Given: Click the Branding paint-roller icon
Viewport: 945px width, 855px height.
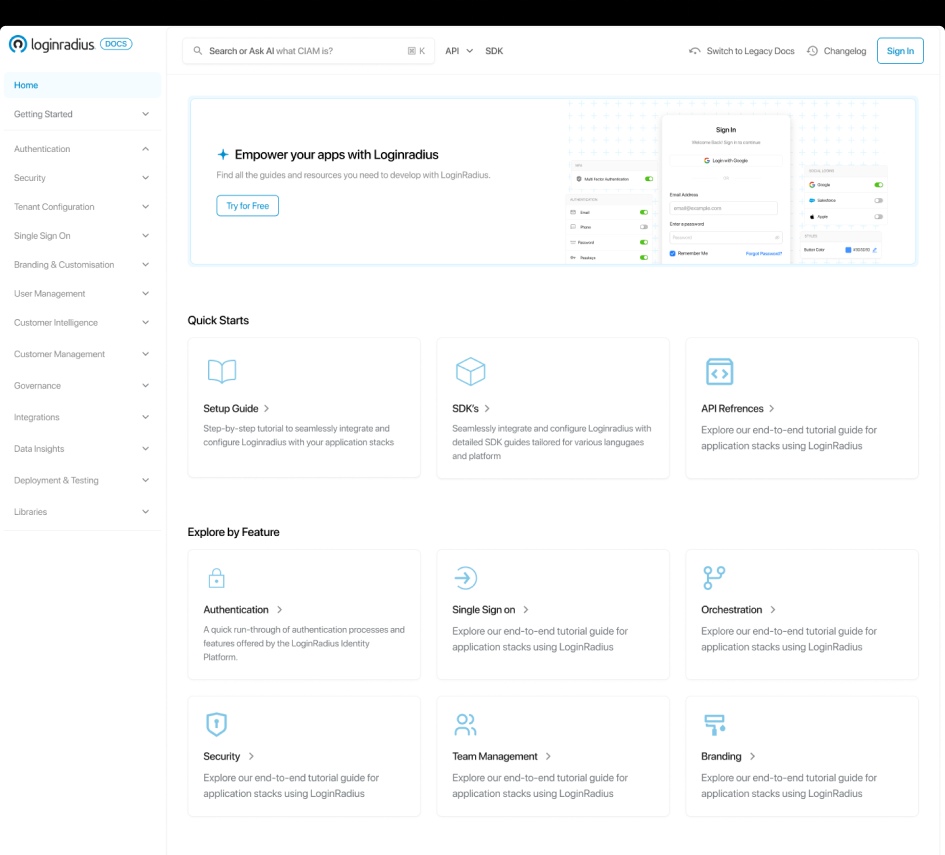Looking at the screenshot, I should pos(715,725).
